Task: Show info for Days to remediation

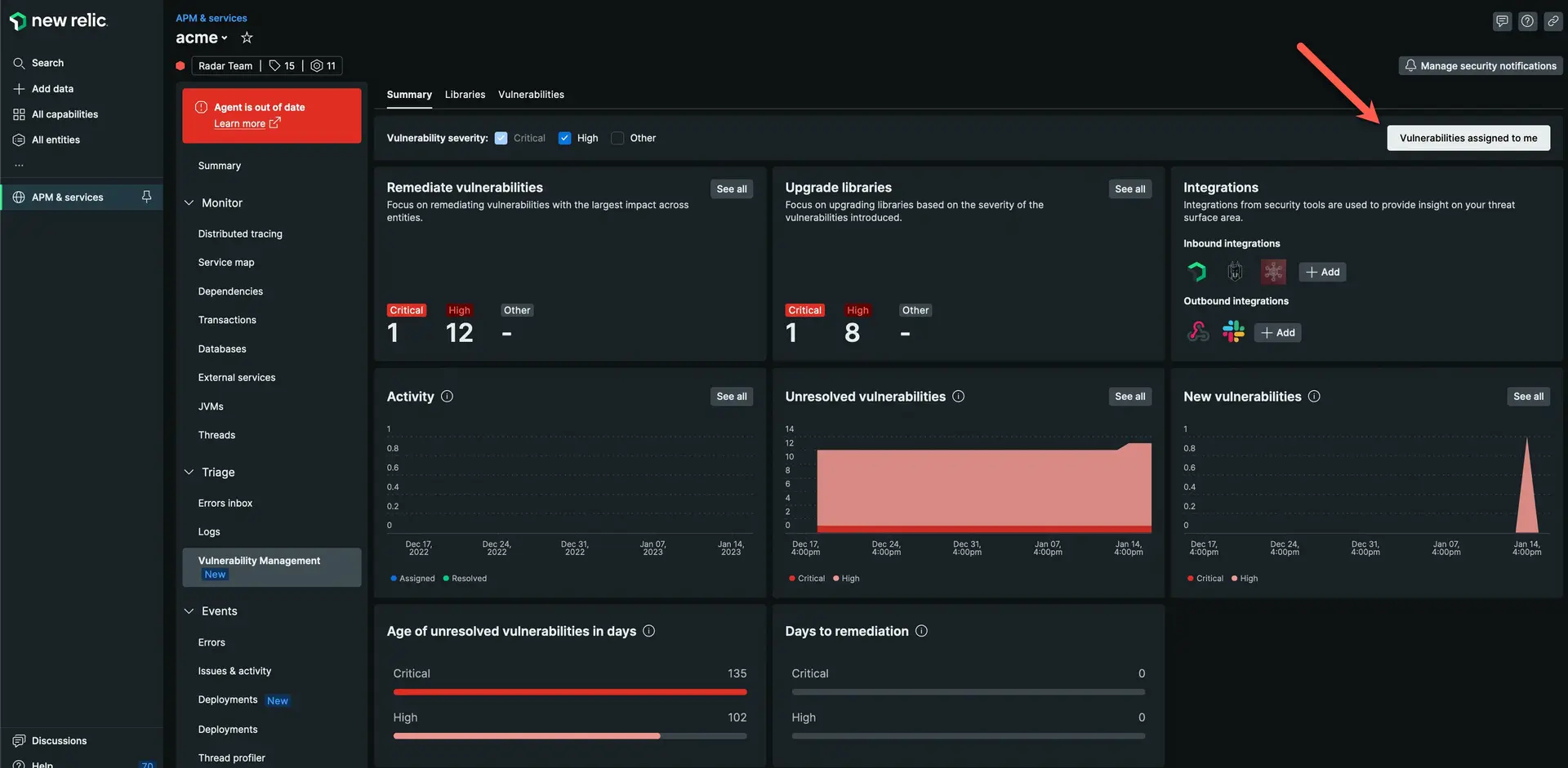Action: pyautogui.click(x=921, y=631)
